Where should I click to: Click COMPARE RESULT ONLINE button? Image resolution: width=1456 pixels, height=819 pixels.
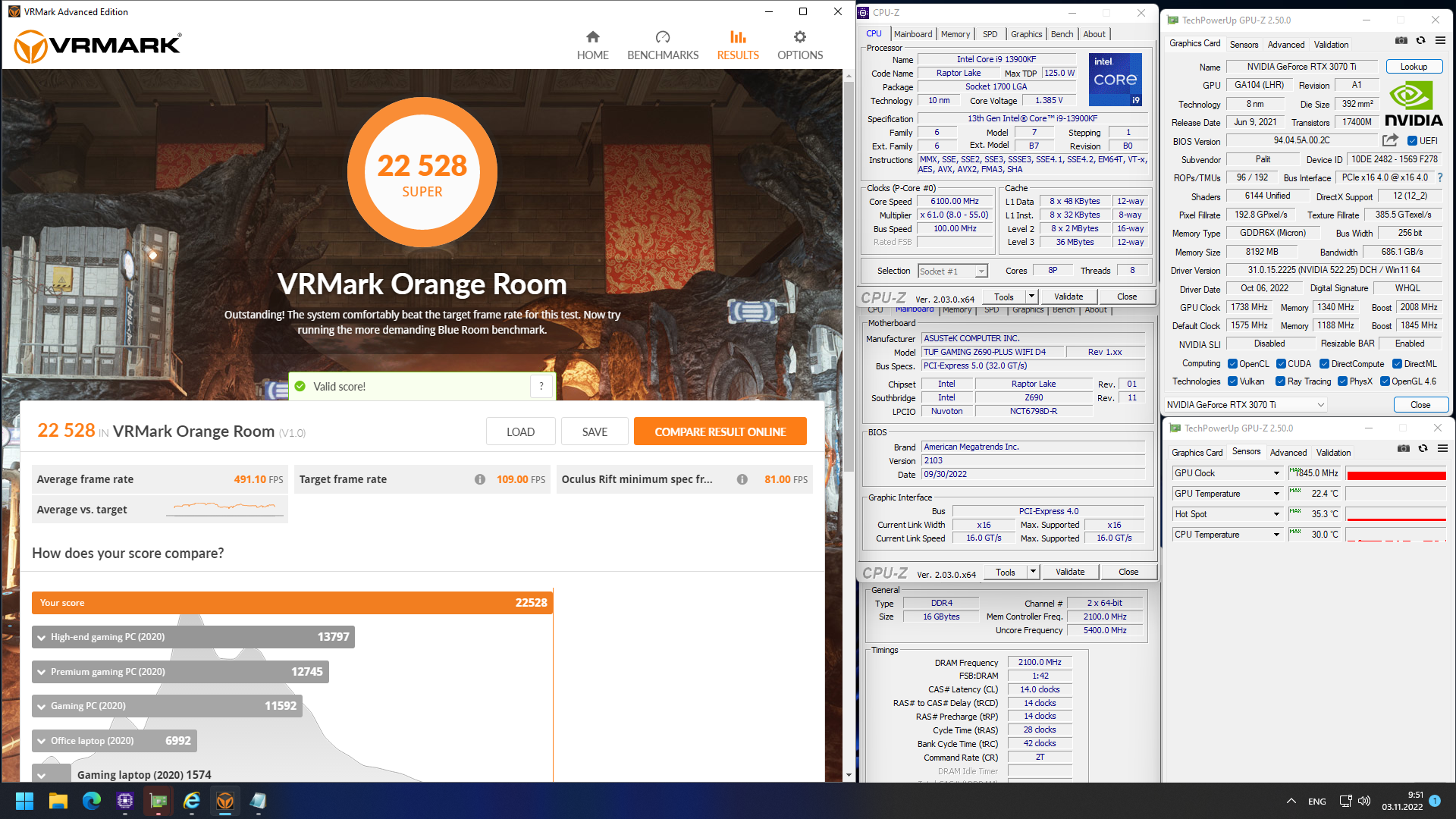[x=720, y=431]
